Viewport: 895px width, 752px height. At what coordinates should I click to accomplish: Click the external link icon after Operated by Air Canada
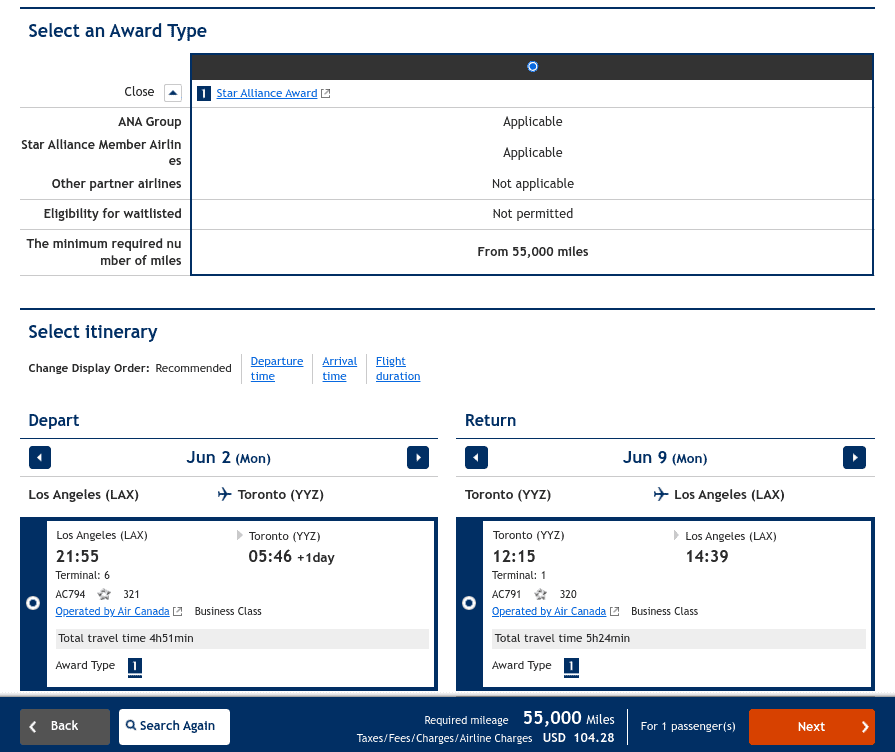pyautogui.click(x=177, y=611)
